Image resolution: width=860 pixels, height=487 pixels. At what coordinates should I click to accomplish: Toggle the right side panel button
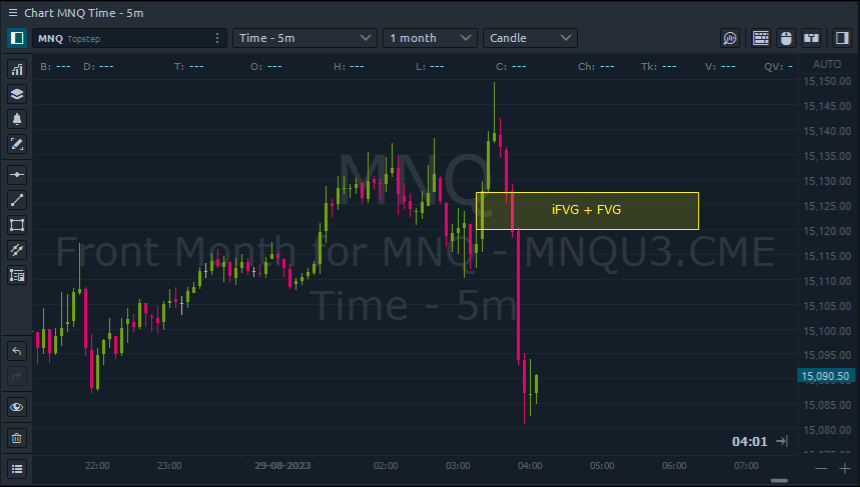(842, 38)
